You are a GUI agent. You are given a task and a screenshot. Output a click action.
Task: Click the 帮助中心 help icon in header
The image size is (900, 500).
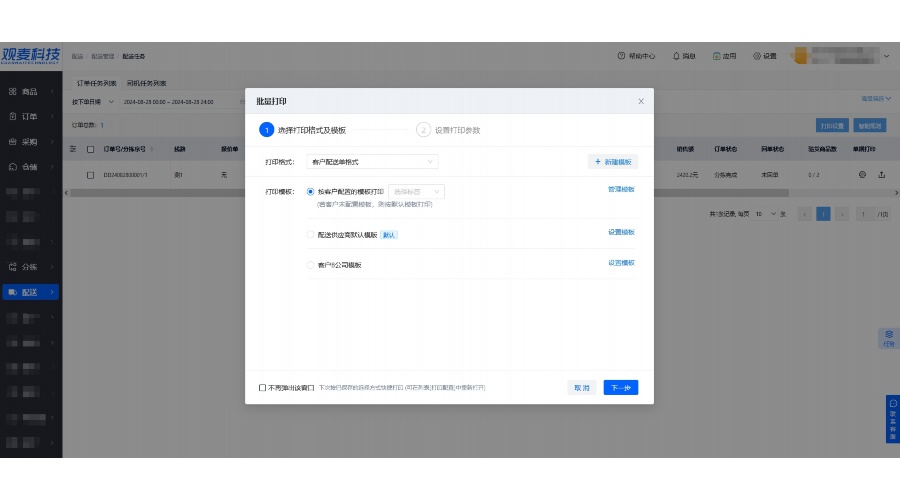tap(622, 56)
